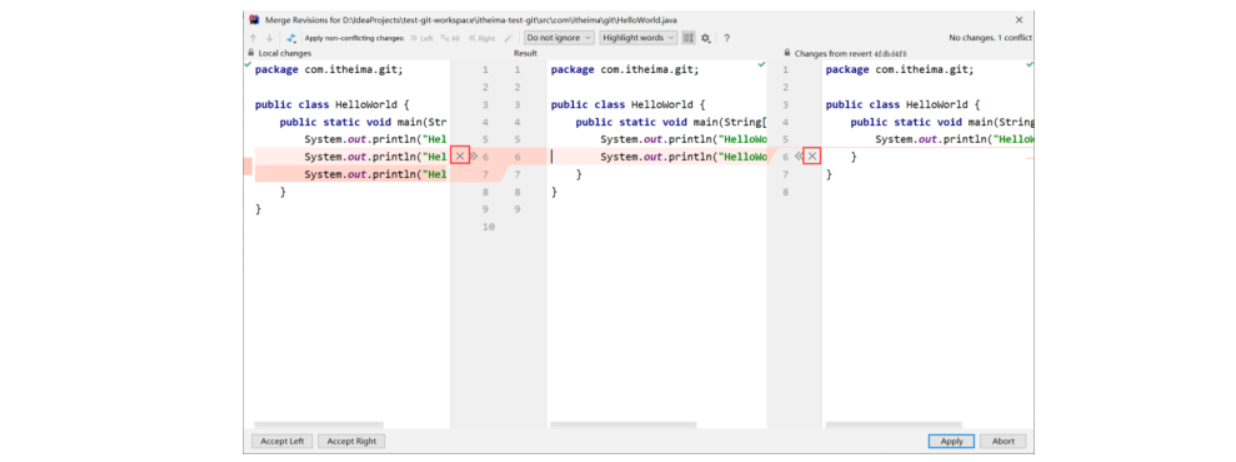Viewport: 1236px width, 462px height.
Task: Click the Accept Left button
Action: pyautogui.click(x=282, y=441)
